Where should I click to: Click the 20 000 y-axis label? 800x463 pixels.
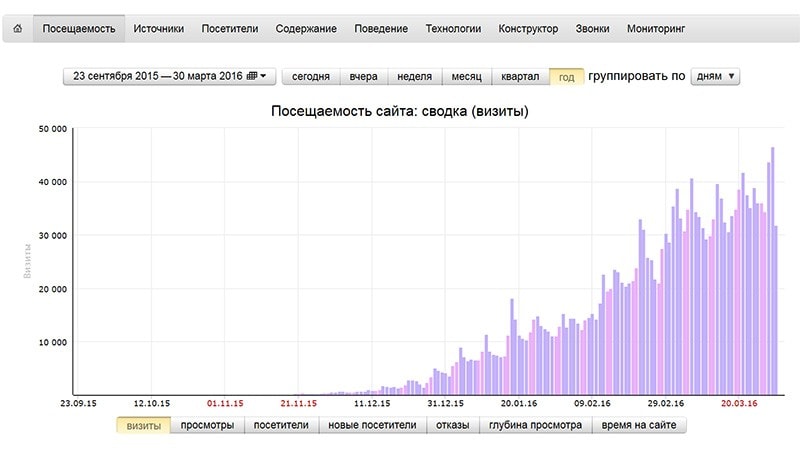pos(53,289)
